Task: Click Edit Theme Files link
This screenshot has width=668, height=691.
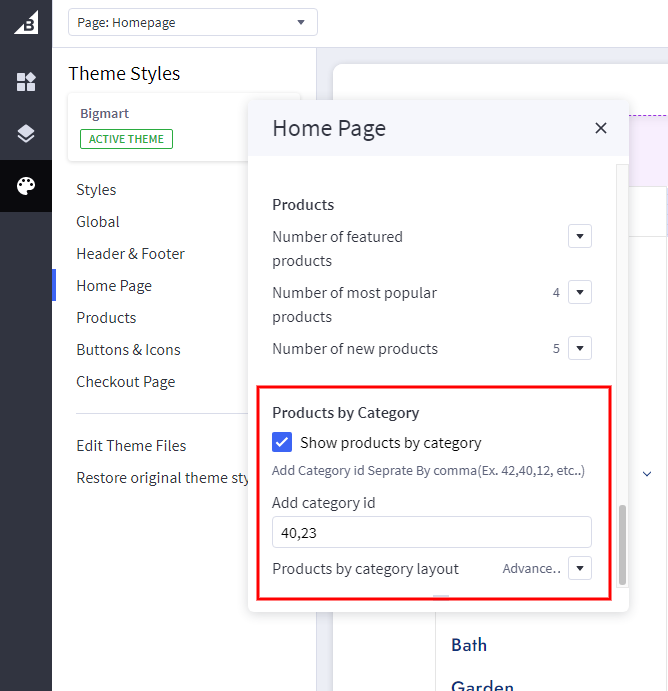Action: [131, 446]
